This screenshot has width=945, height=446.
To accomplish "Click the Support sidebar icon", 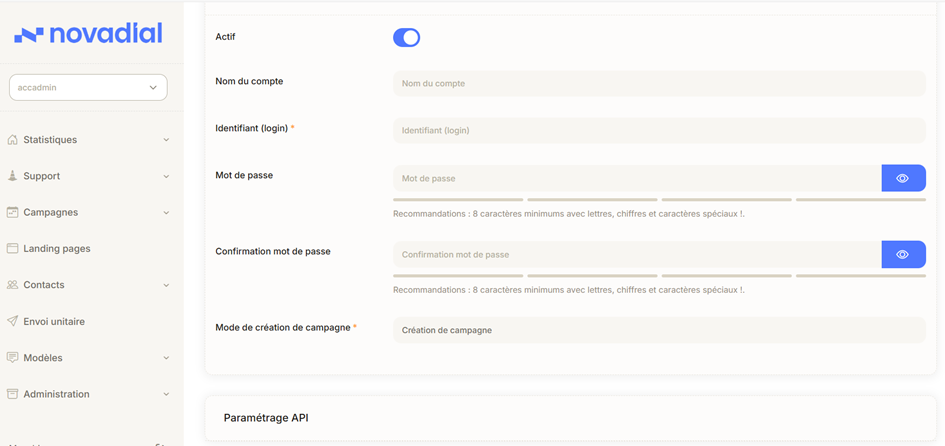I will [13, 176].
